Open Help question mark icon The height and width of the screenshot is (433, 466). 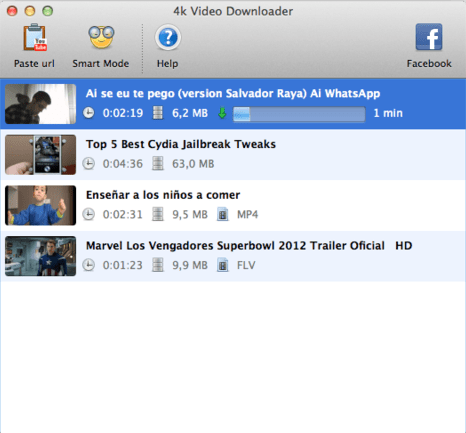(168, 37)
